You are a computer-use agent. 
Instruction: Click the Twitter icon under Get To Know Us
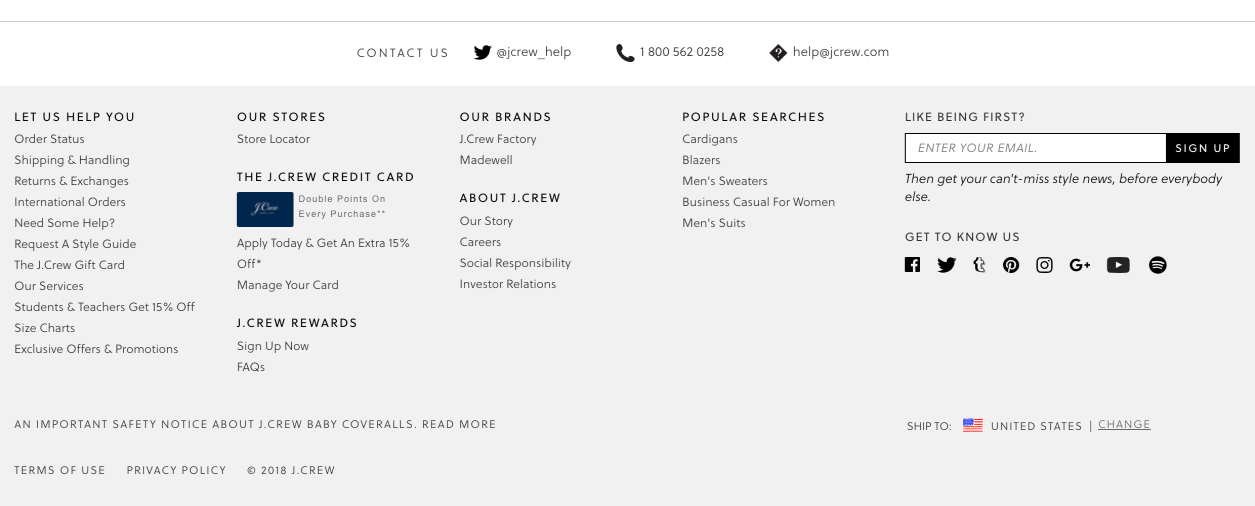click(x=946, y=265)
